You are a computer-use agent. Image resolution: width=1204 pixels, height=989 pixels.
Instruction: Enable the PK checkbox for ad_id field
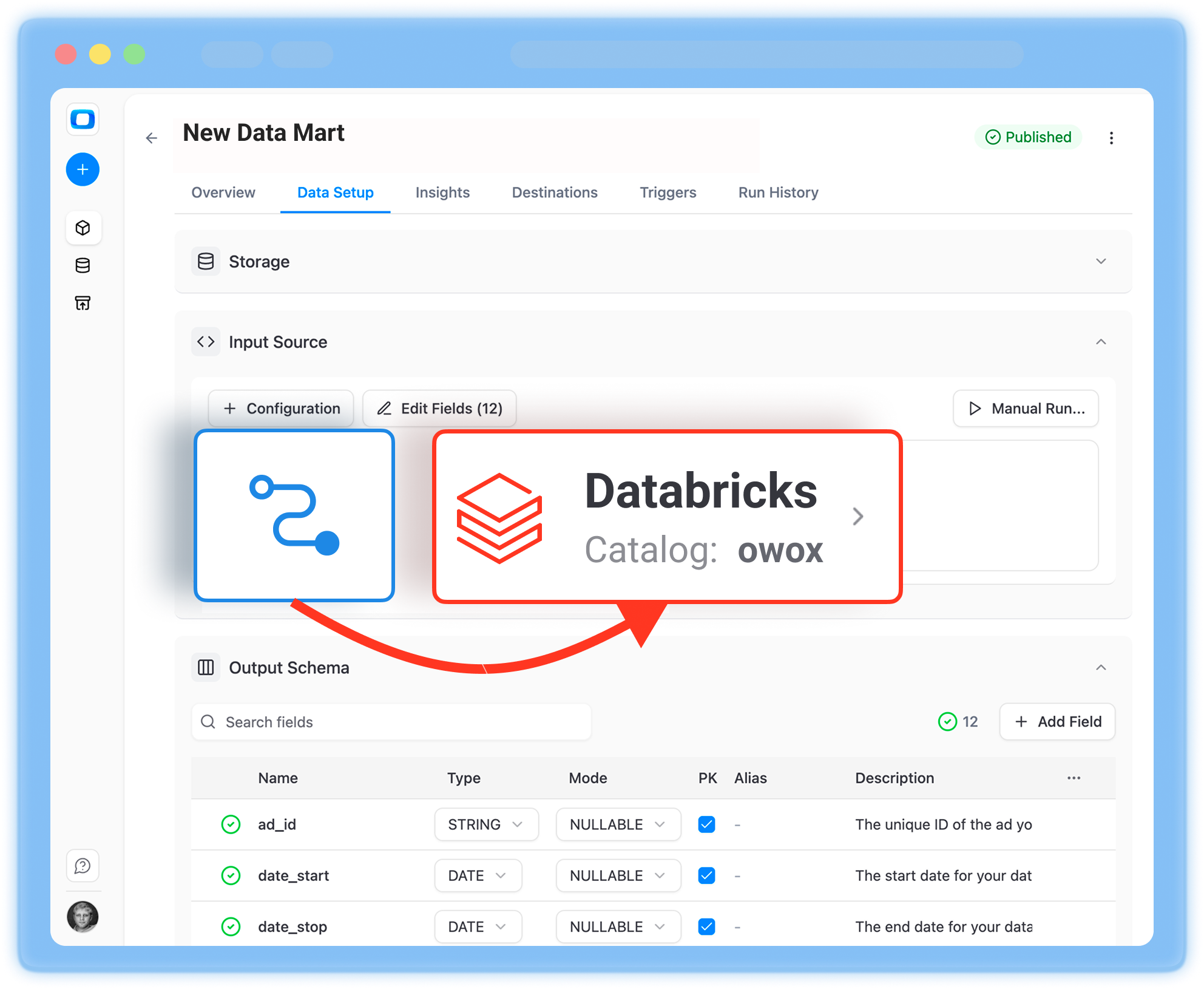point(706,824)
